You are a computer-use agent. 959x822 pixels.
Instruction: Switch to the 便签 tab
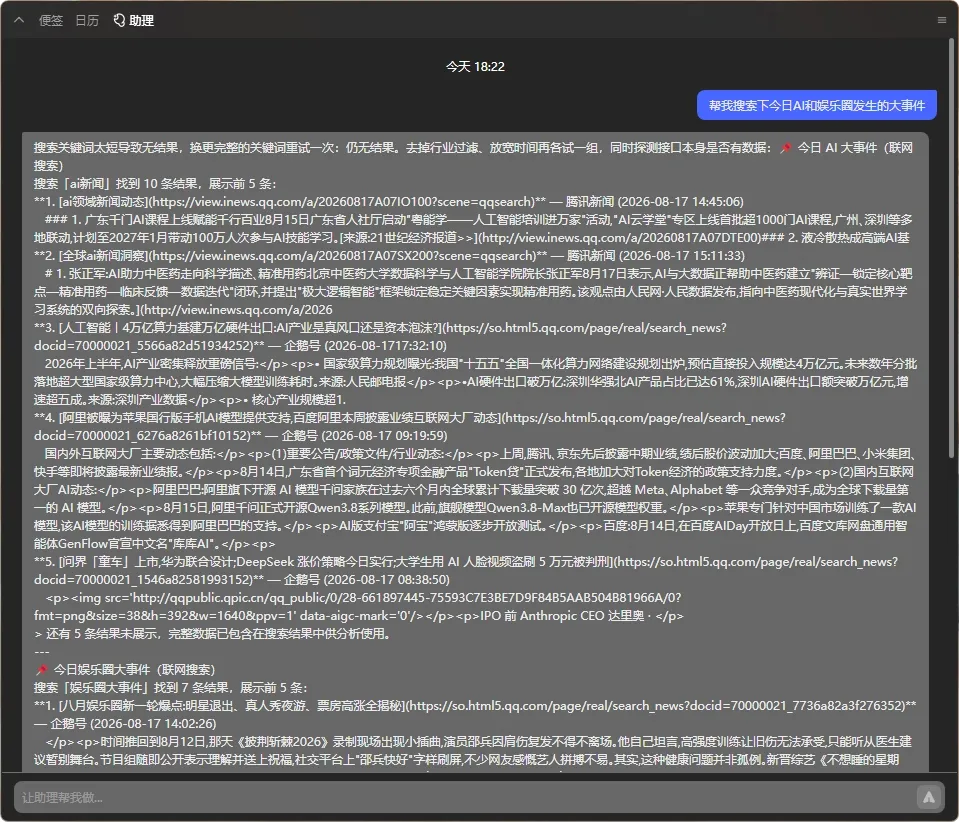click(x=51, y=20)
